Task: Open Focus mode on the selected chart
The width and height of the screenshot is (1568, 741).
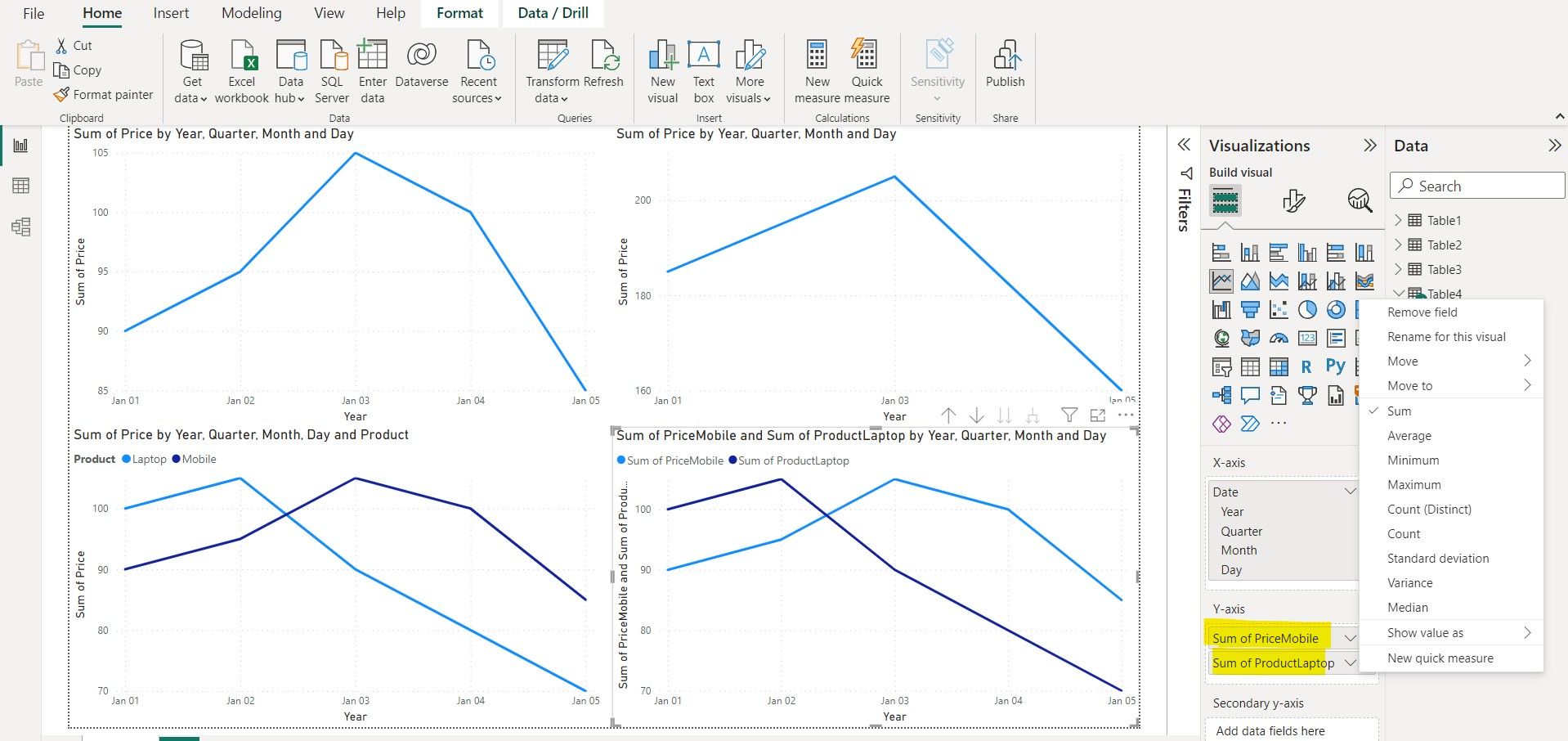Action: pos(1098,415)
